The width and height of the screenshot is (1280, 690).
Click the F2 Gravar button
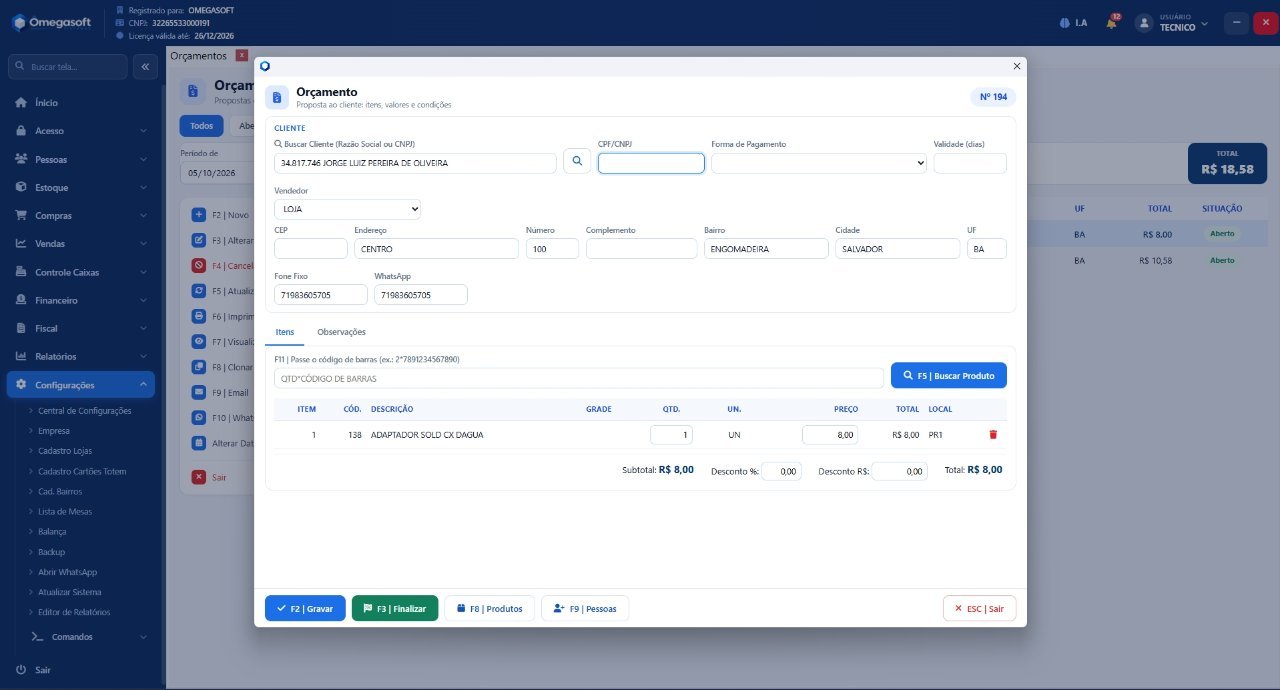tap(305, 608)
